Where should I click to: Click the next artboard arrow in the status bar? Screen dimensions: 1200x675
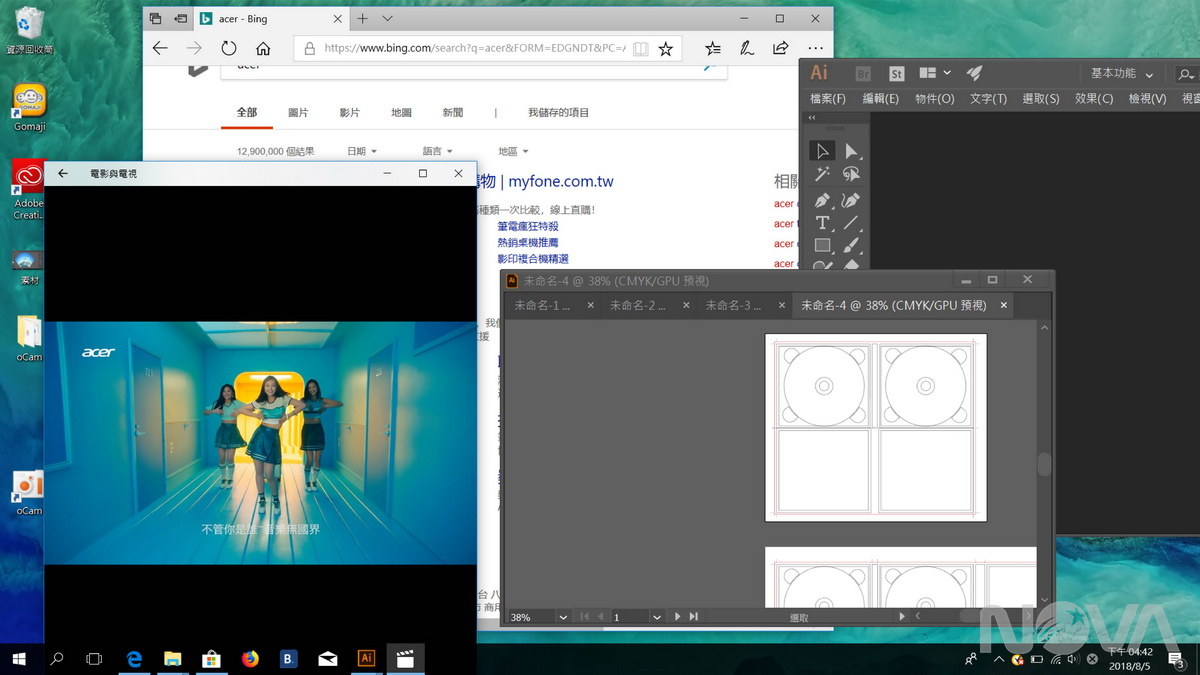[x=678, y=617]
